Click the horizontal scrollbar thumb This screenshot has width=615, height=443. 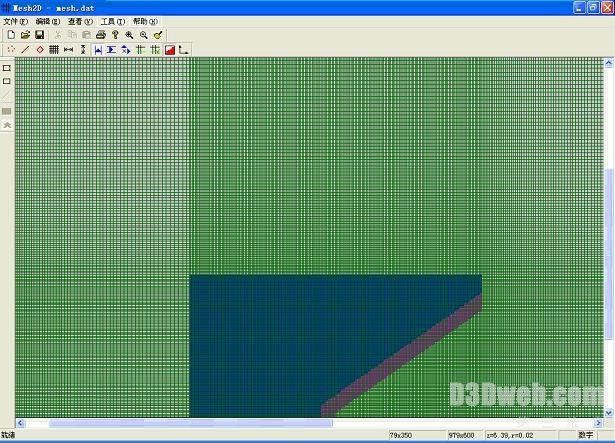pyautogui.click(x=191, y=423)
